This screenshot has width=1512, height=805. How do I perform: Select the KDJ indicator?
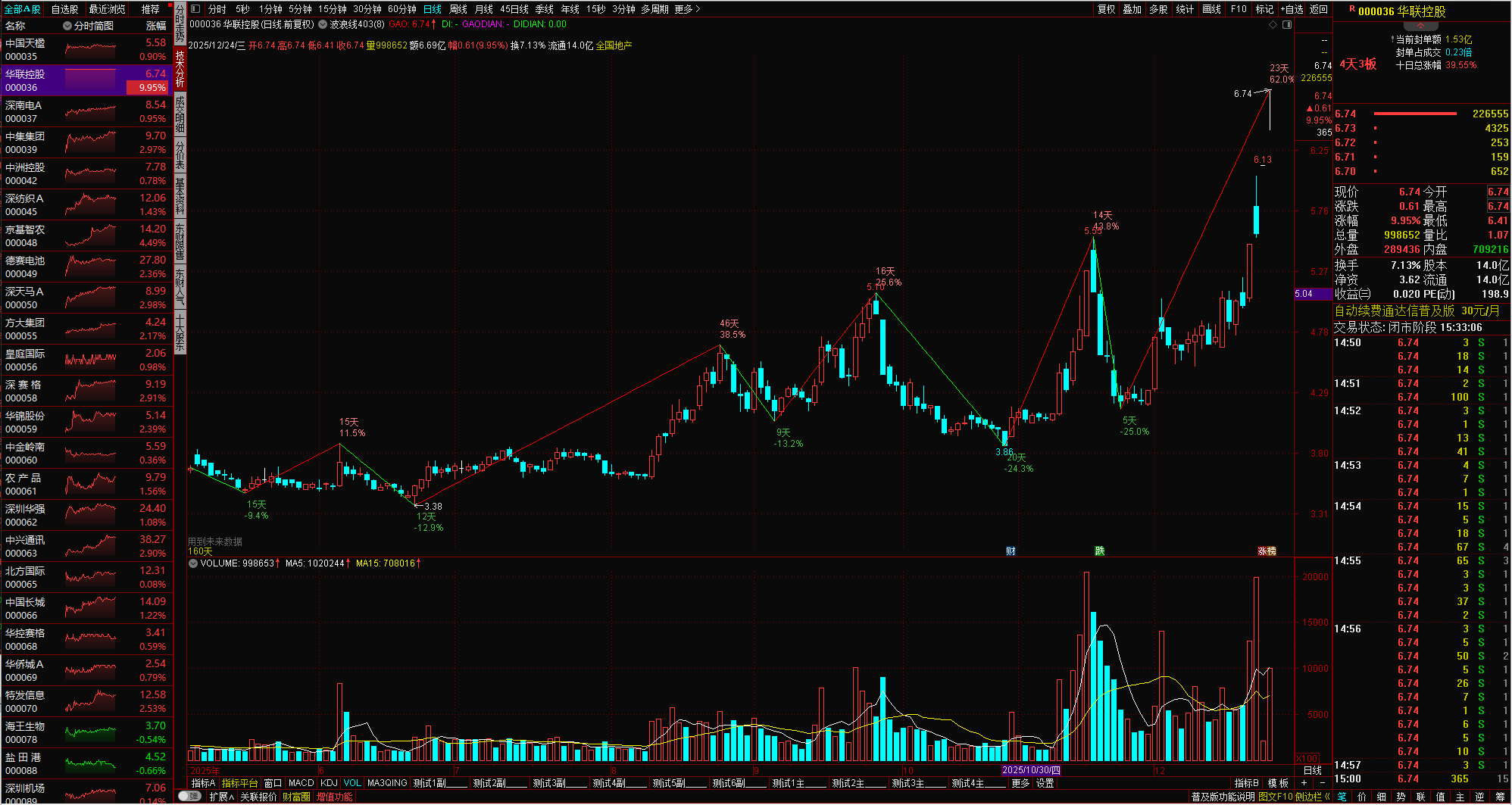point(329,783)
